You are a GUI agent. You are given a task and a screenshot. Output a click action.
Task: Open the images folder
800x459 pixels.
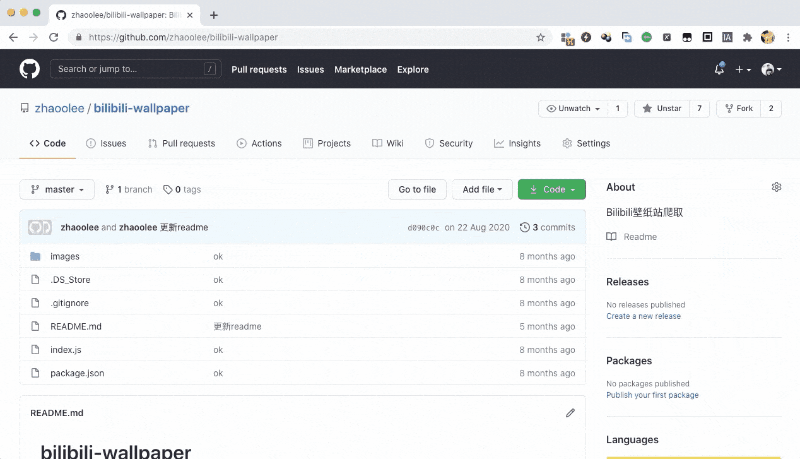pyautogui.click(x=65, y=256)
